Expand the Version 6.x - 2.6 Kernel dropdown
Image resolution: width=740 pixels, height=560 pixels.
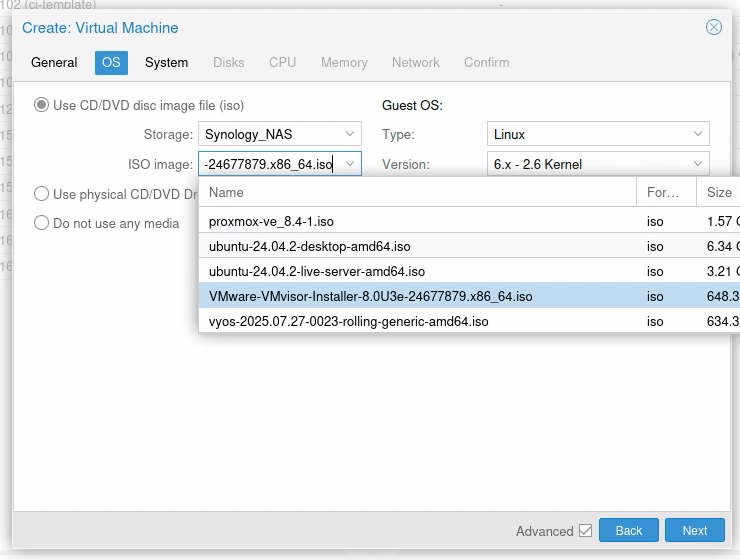(698, 164)
